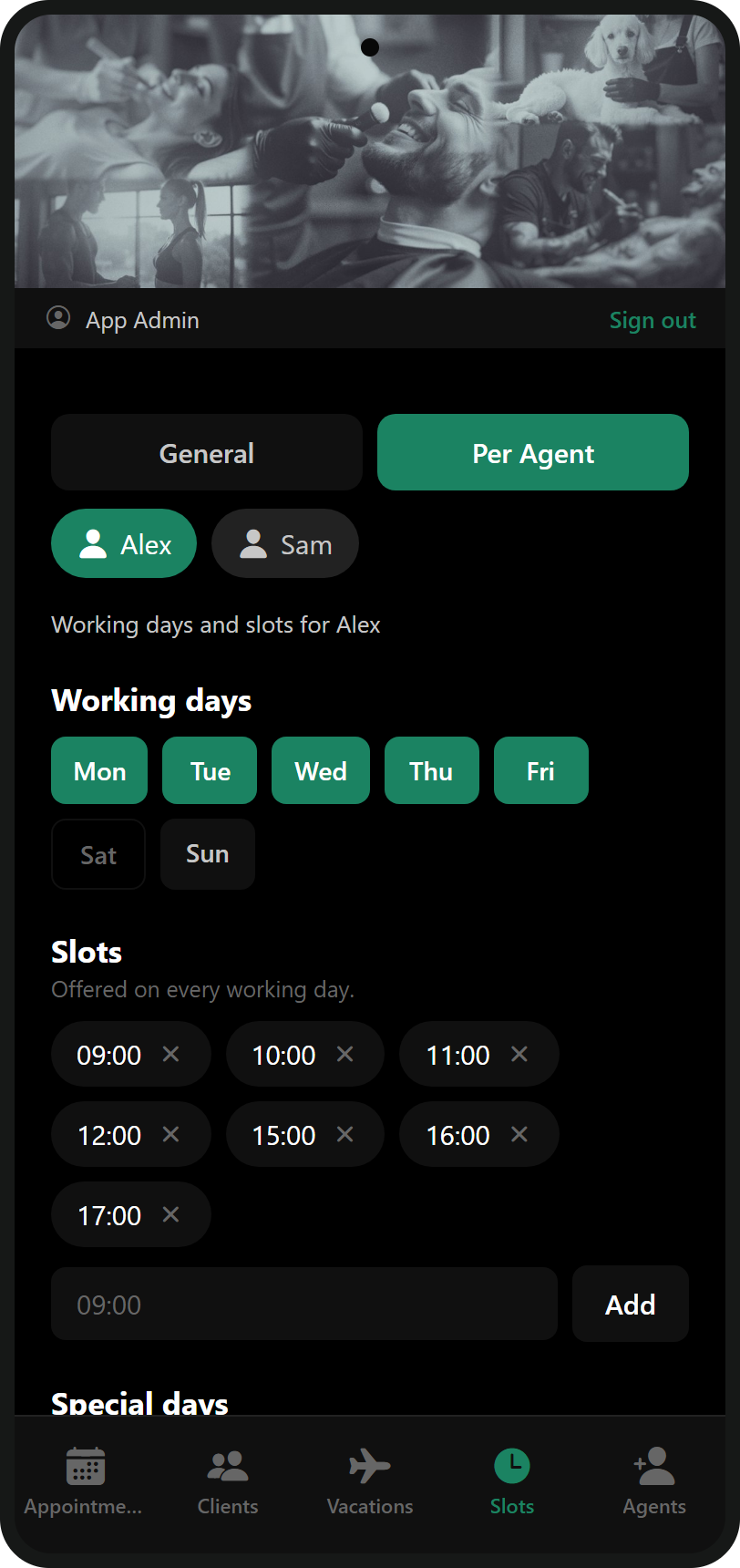Remove the 16:00 slot with X

[519, 1134]
